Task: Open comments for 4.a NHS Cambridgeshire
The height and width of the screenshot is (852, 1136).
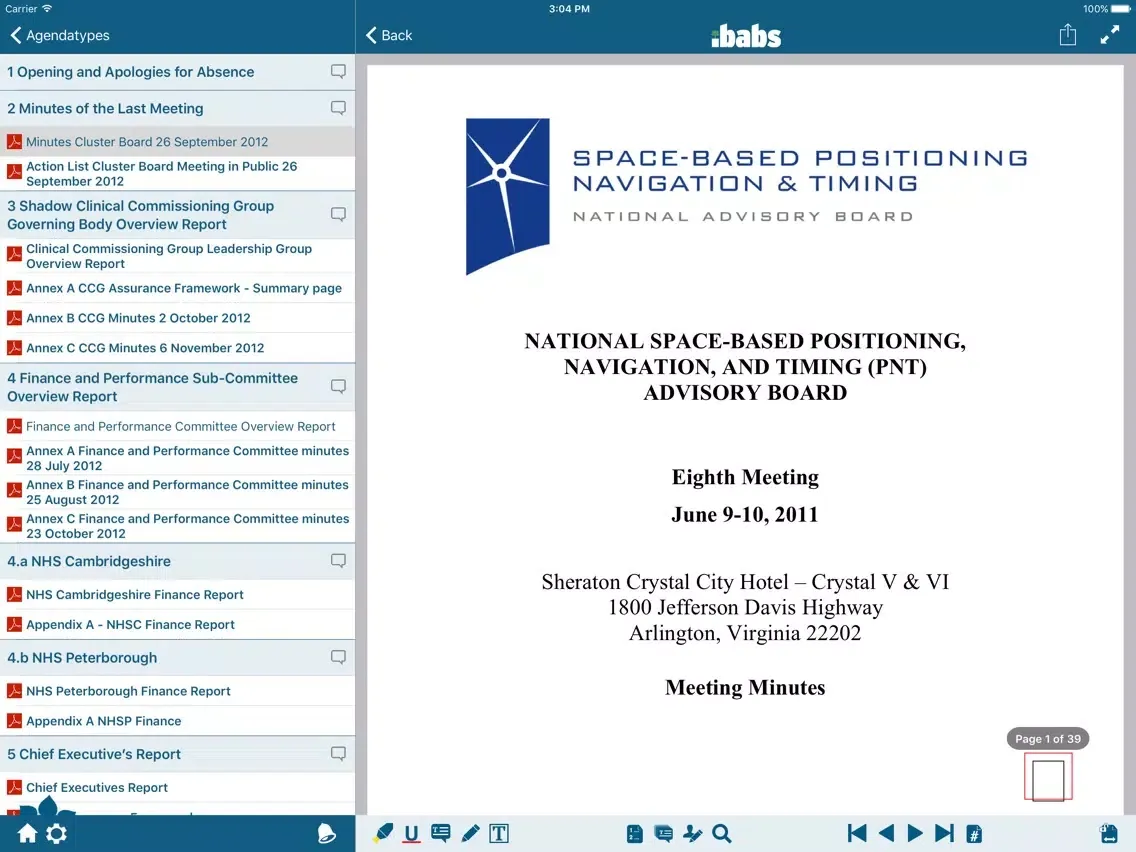Action: (x=338, y=561)
